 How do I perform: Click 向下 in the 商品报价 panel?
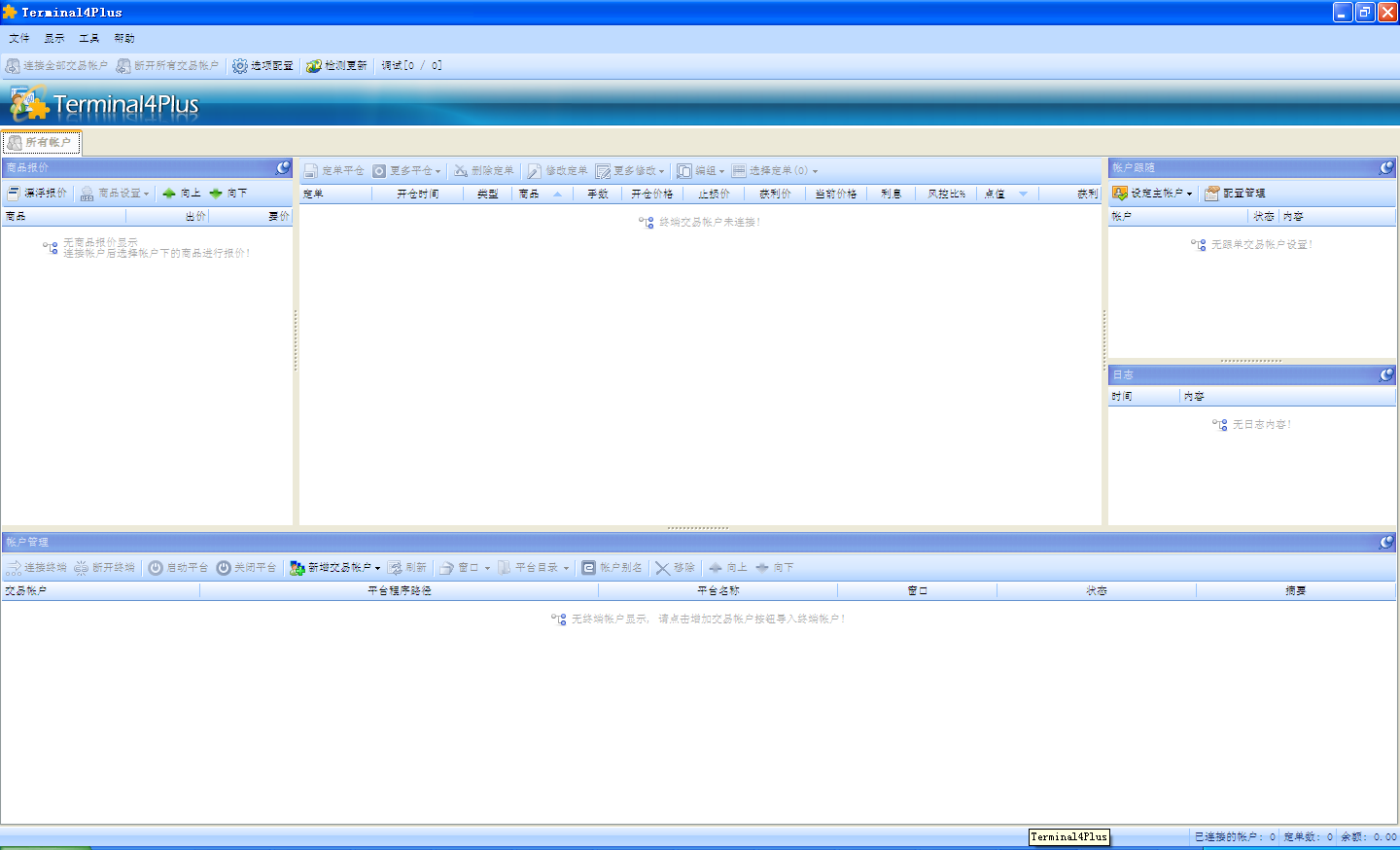coord(228,194)
